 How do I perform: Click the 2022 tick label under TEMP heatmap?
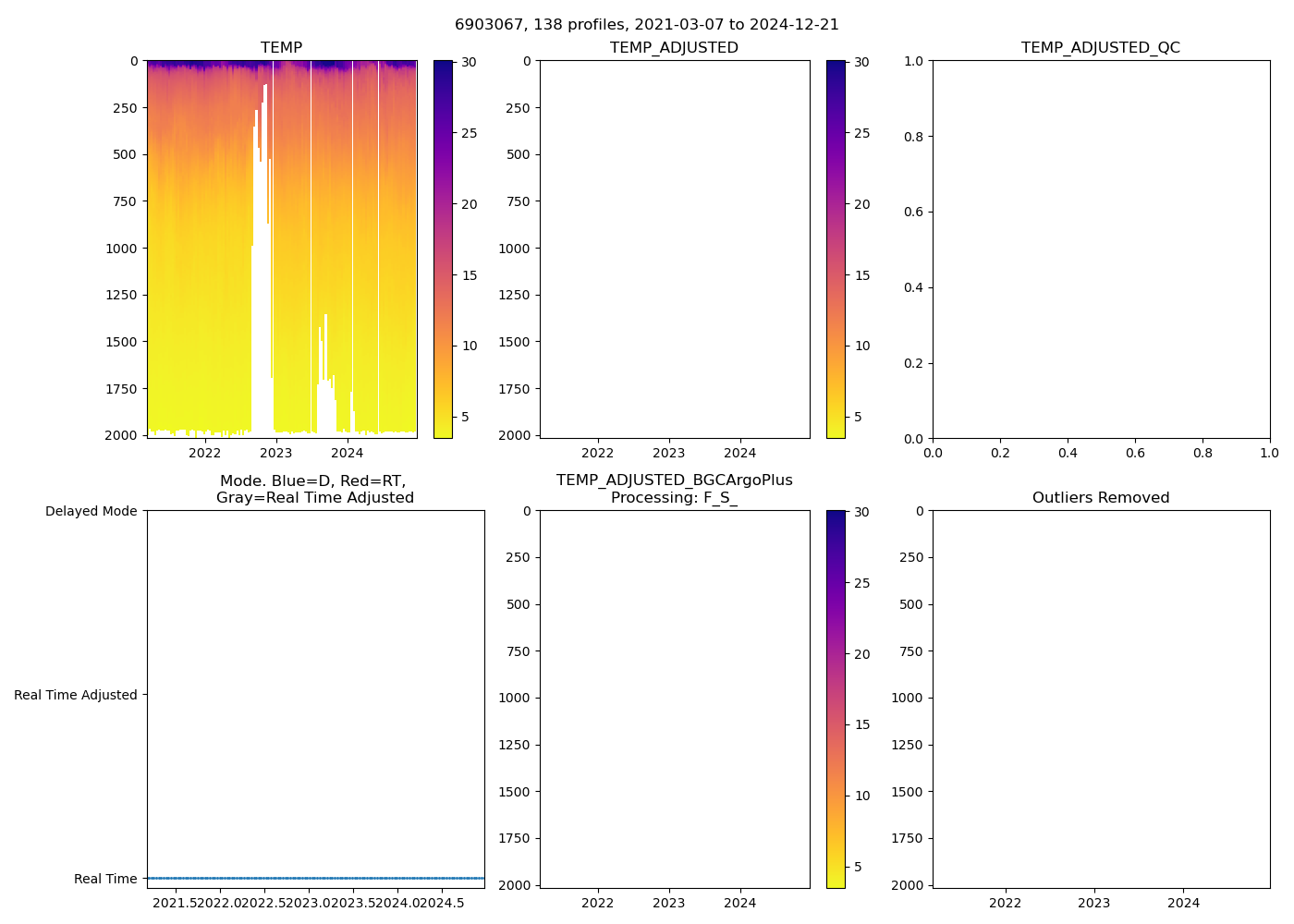204,453
